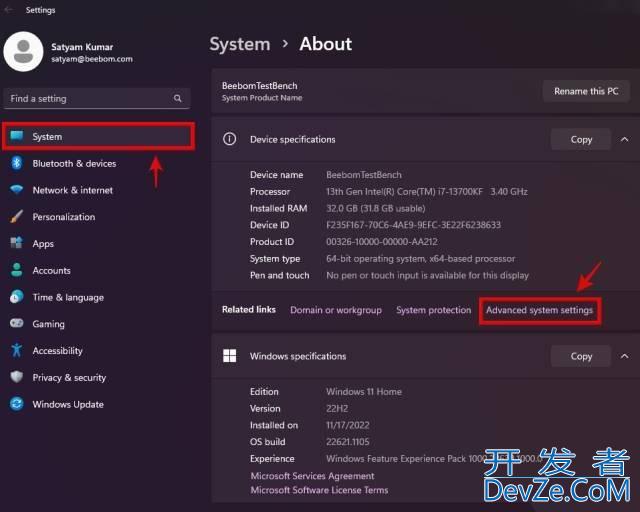Screen dimensions: 640x512
Task: Open Accessibility settings category
Action: [x=98, y=351]
